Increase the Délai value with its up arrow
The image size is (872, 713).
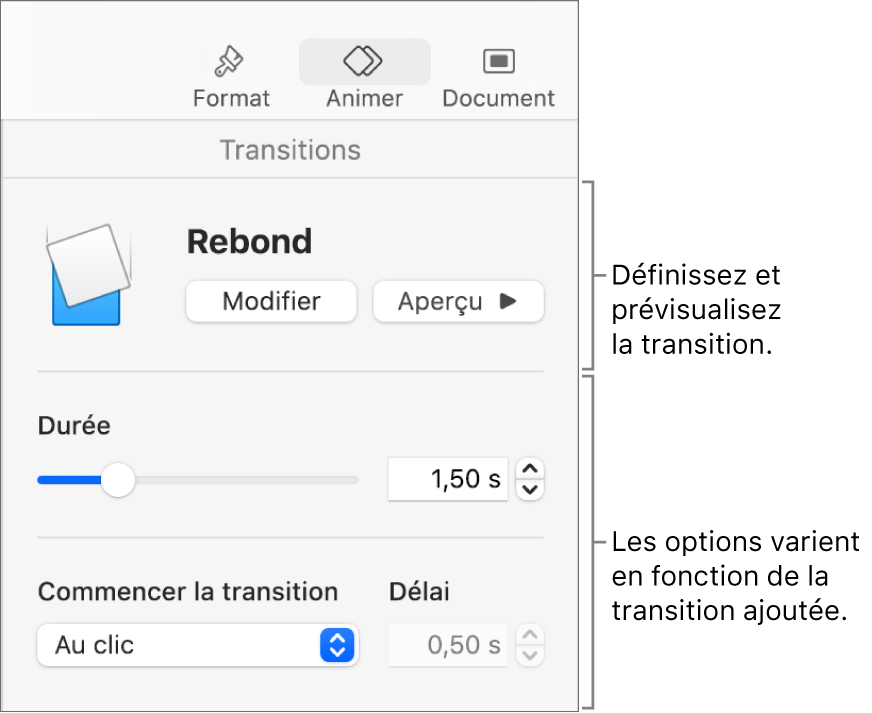click(x=530, y=636)
